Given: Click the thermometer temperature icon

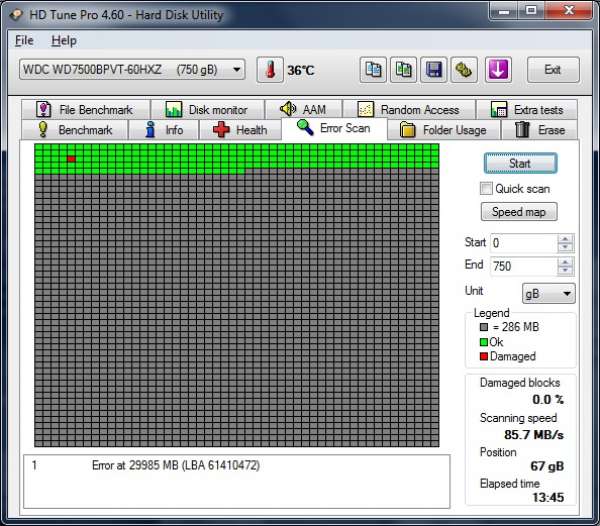Looking at the screenshot, I should 270,70.
